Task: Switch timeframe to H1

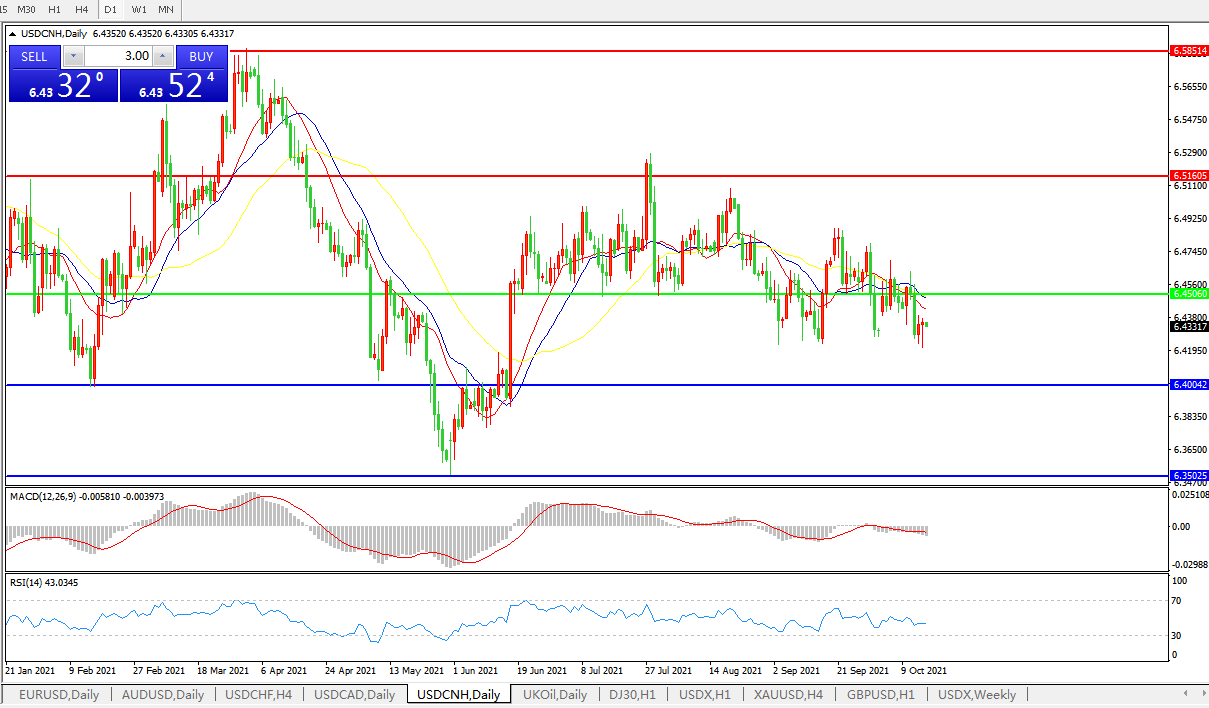Action: [54, 9]
